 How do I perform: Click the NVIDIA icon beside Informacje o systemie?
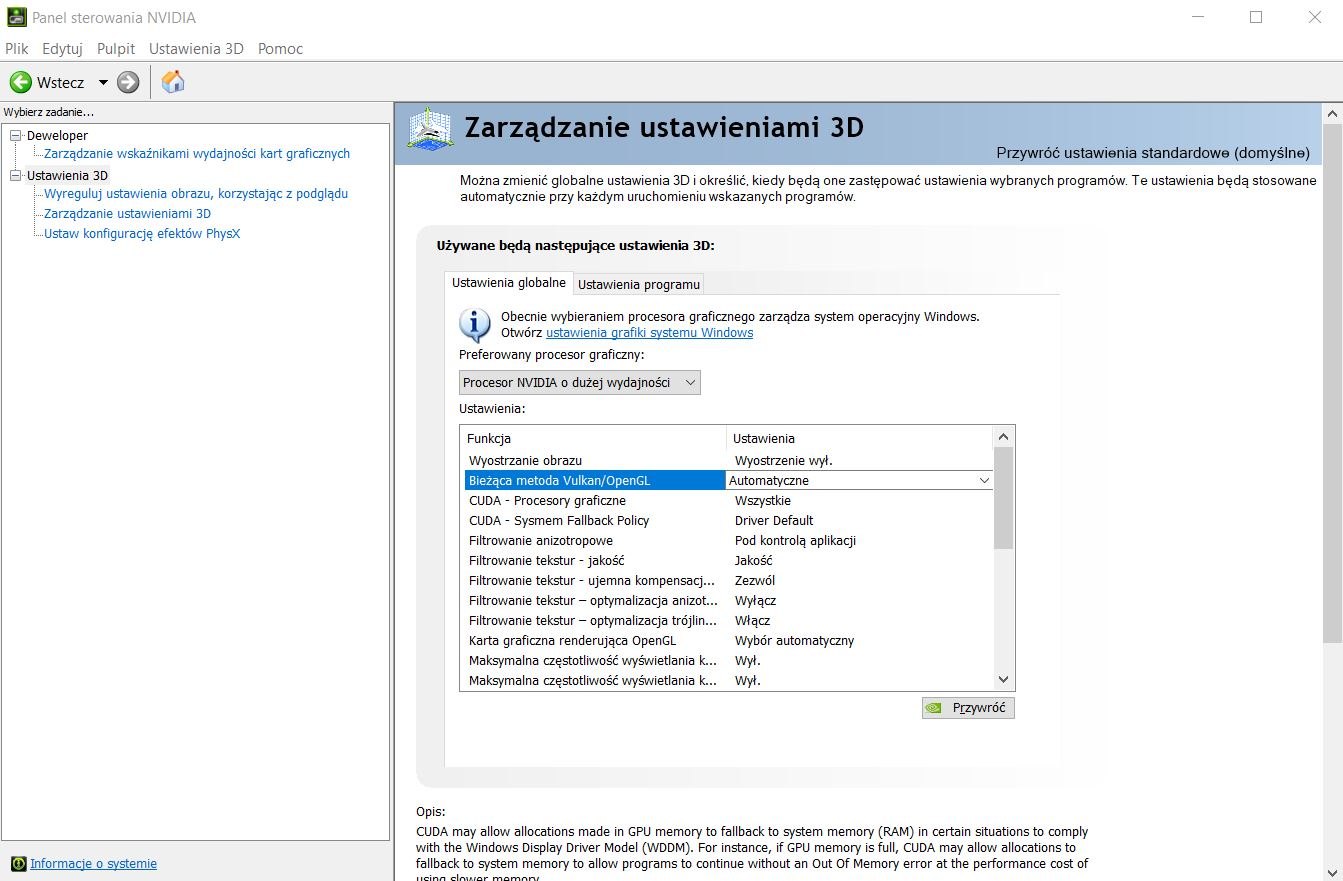[x=18, y=864]
